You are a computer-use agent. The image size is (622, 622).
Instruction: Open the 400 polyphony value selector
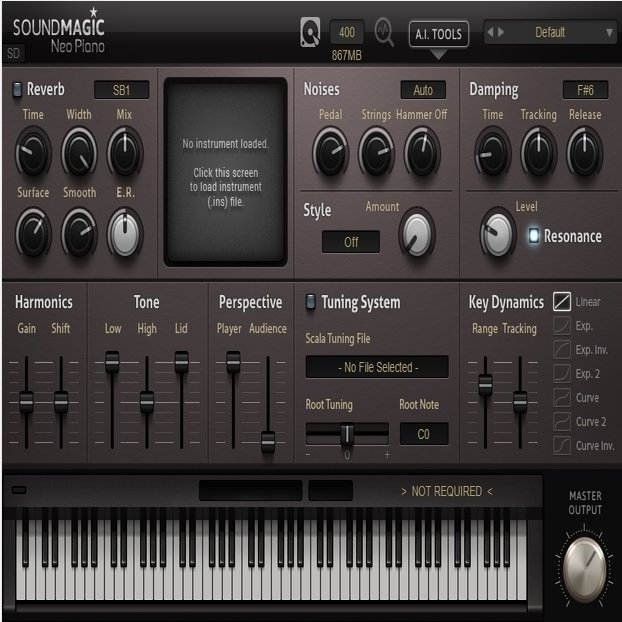(x=347, y=32)
